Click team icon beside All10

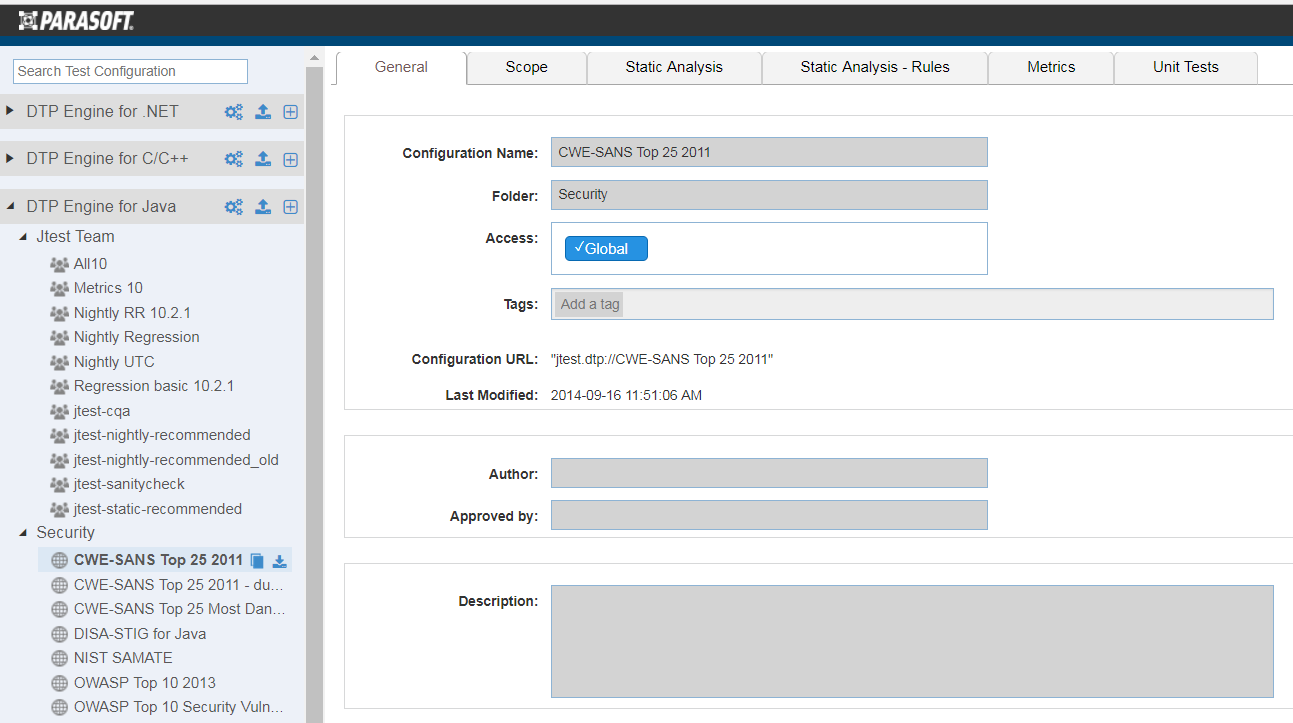pos(59,264)
